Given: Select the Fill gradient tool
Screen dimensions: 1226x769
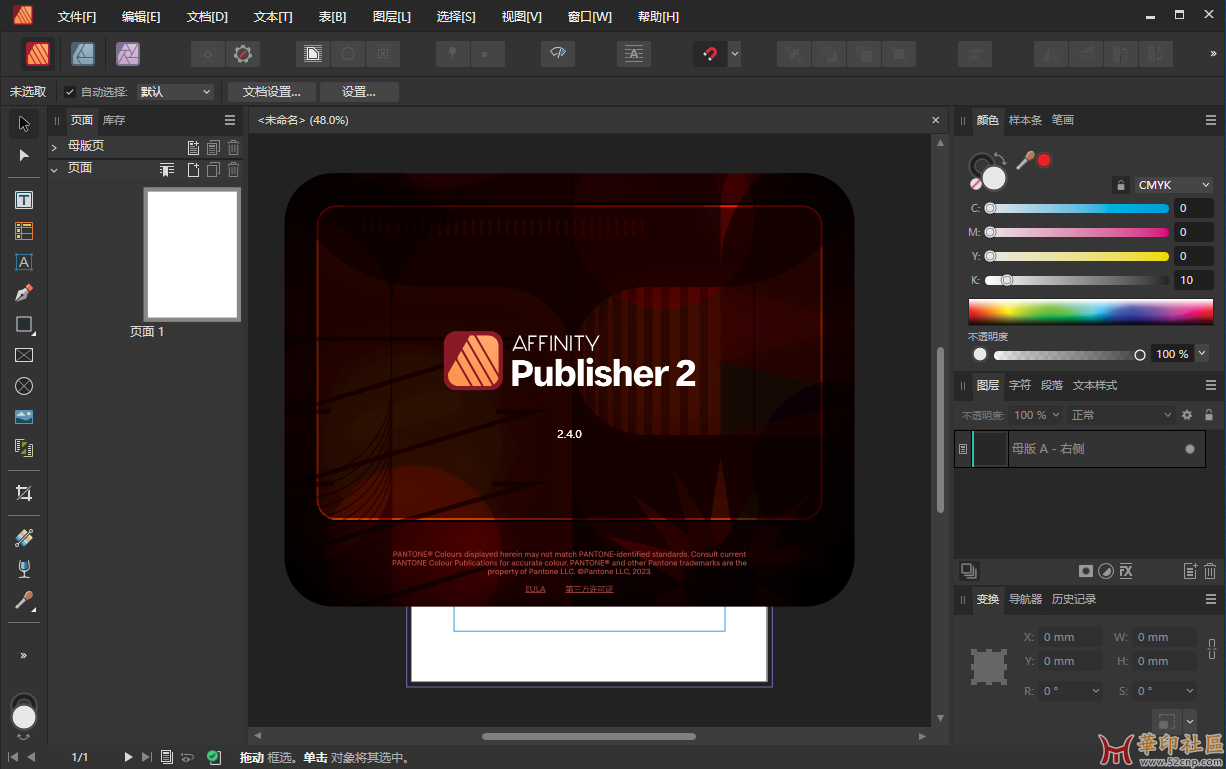Looking at the screenshot, I should (24, 538).
